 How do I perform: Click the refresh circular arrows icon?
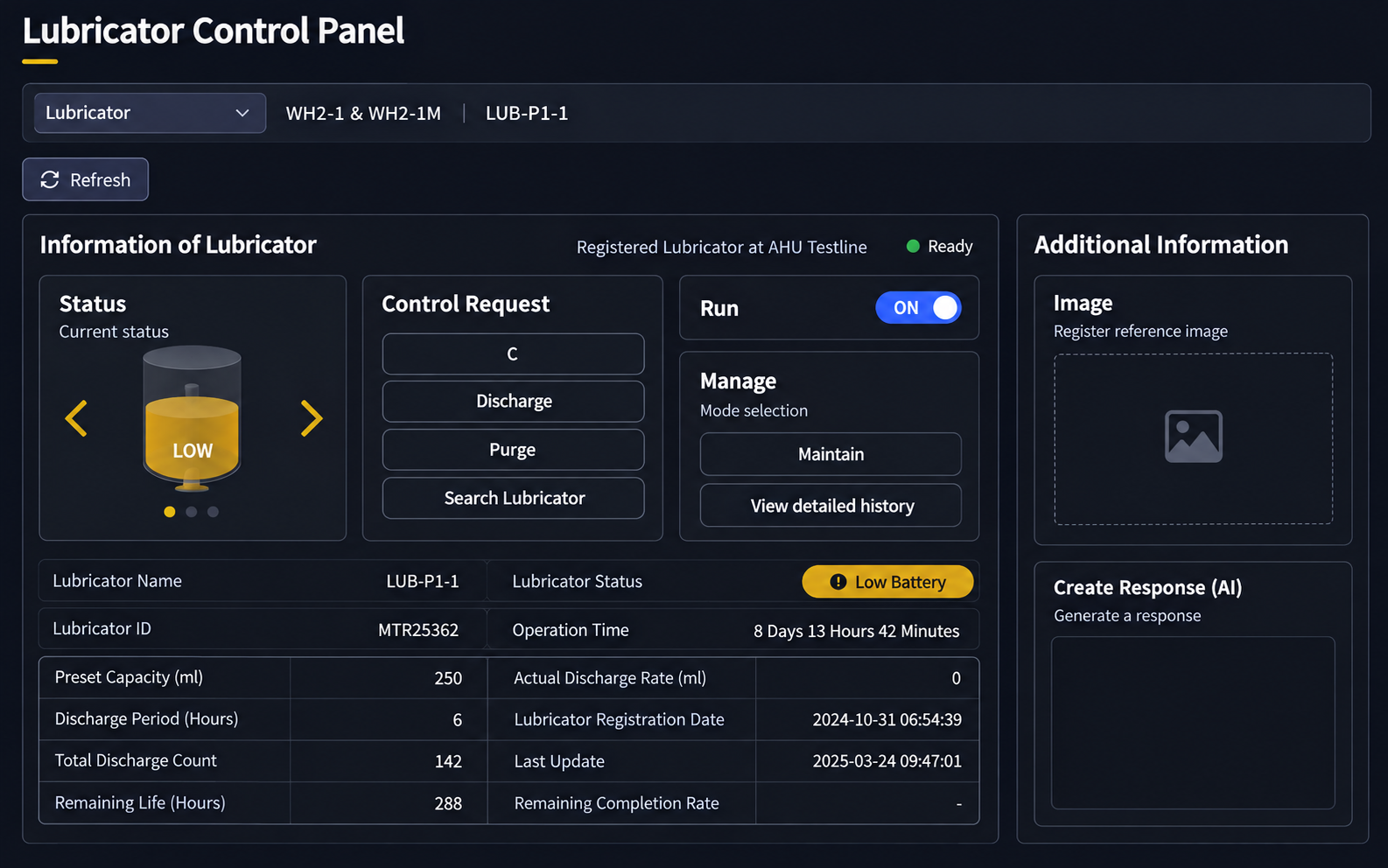tap(50, 179)
